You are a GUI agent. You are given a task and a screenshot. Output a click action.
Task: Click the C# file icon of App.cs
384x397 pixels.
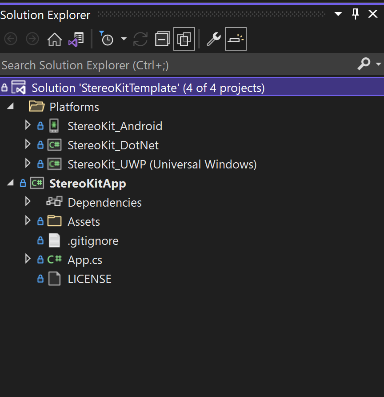(54, 259)
